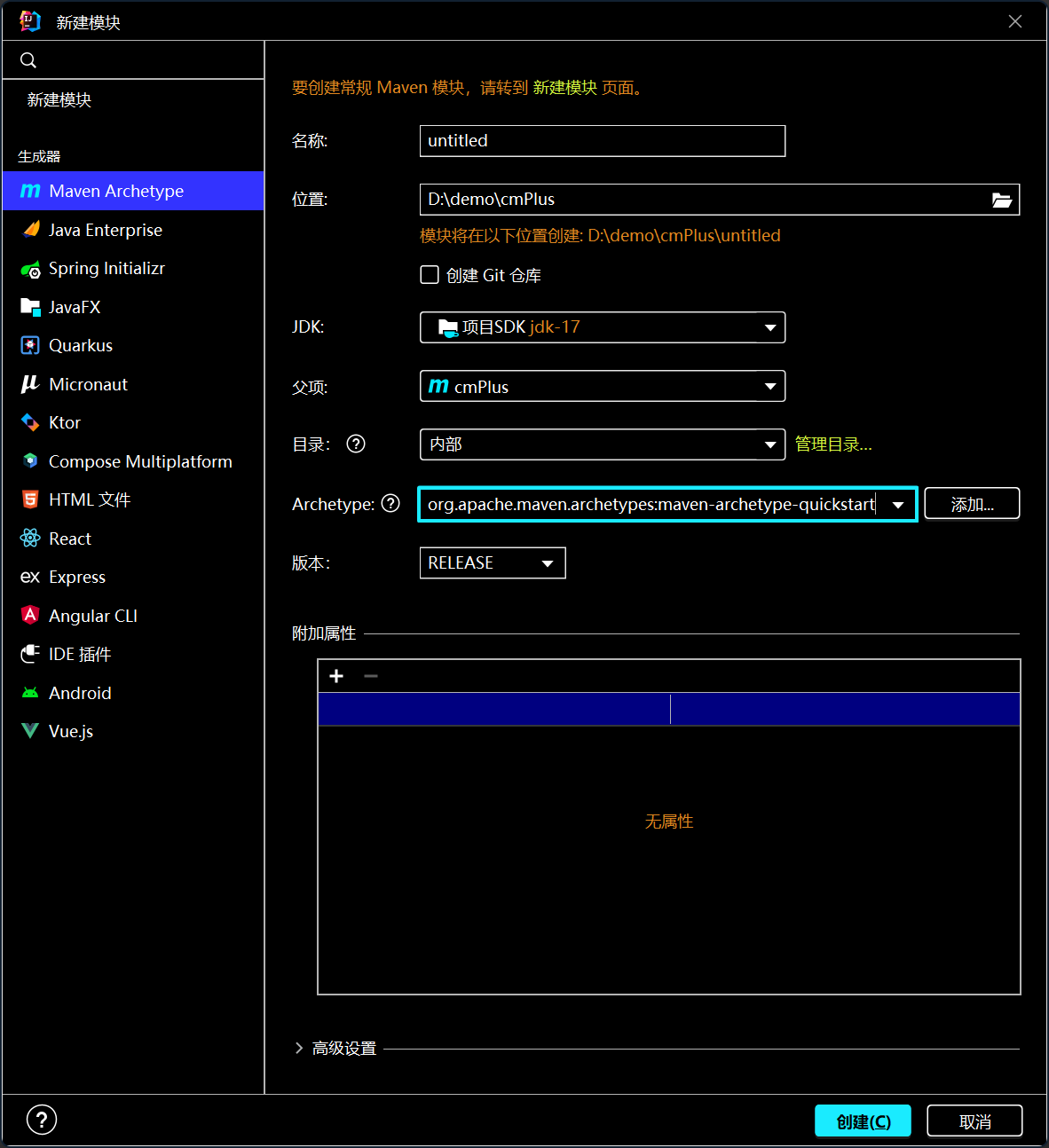Open the 父项 dropdown showing cmPlus
Viewport: 1049px width, 1148px height.
tap(603, 386)
